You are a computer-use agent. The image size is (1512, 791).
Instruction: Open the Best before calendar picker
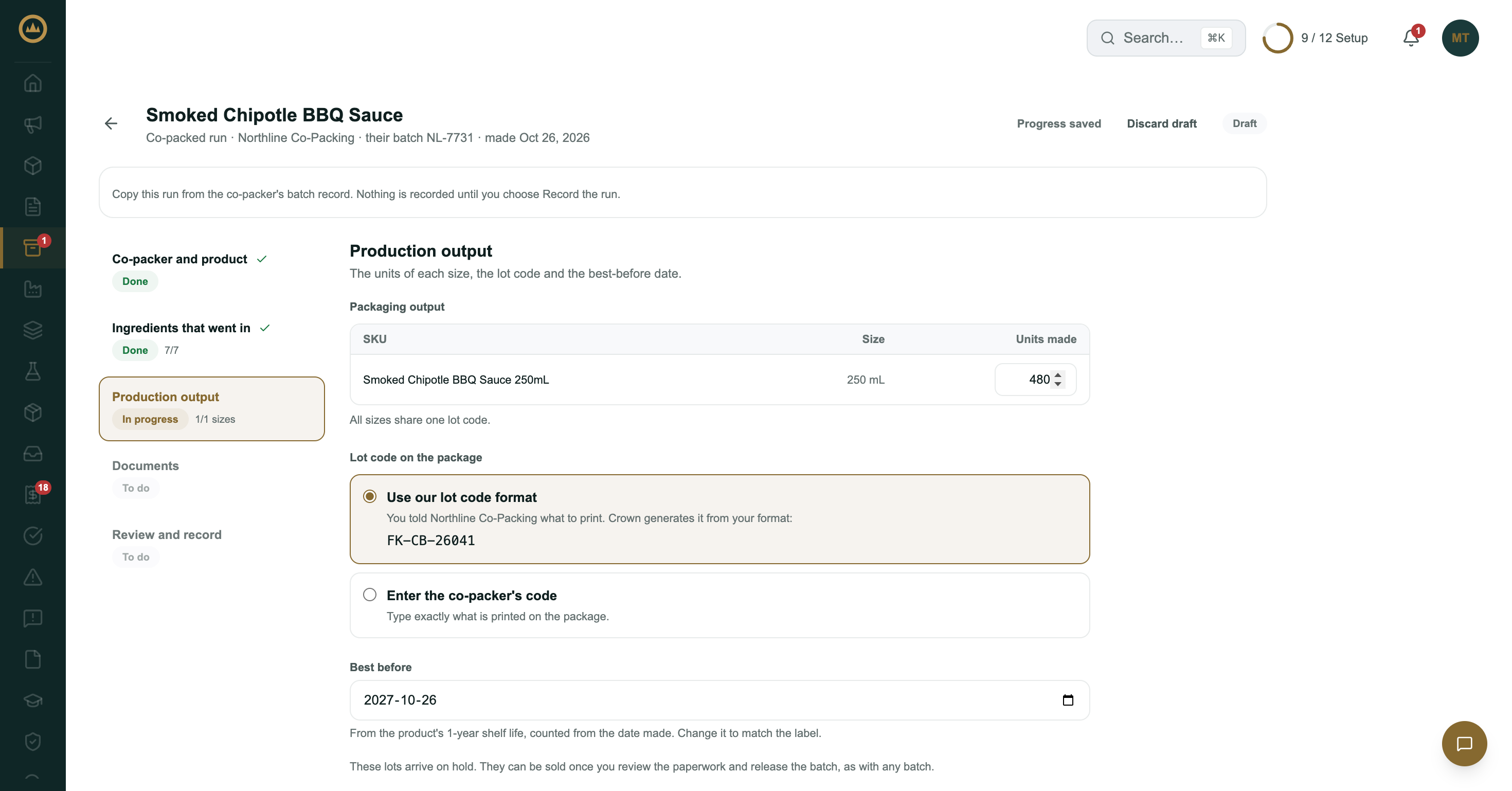[x=1068, y=699]
